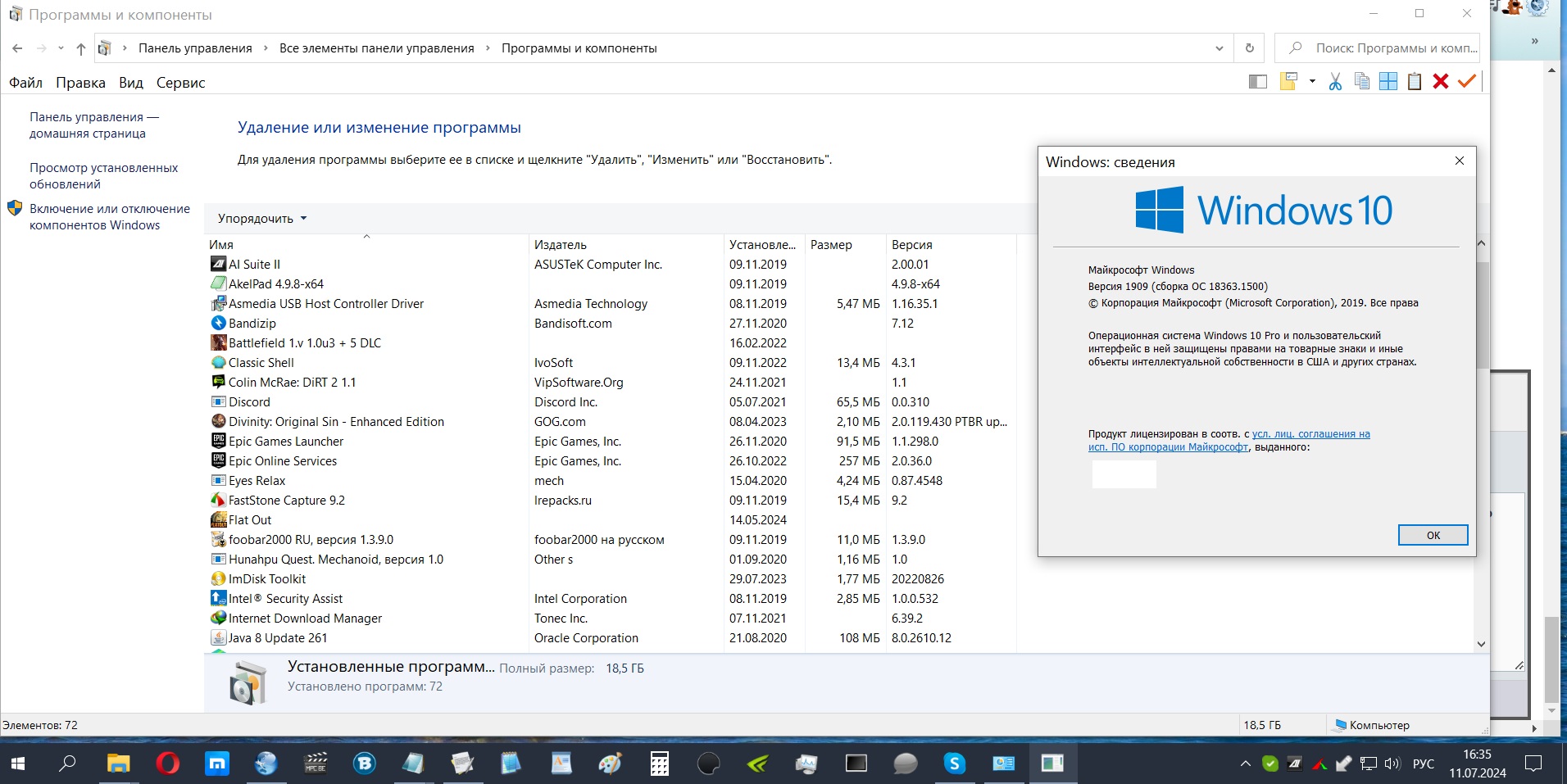This screenshot has height=784, width=1567.
Task: Click the scroll down arrow of program list
Action: click(1481, 644)
